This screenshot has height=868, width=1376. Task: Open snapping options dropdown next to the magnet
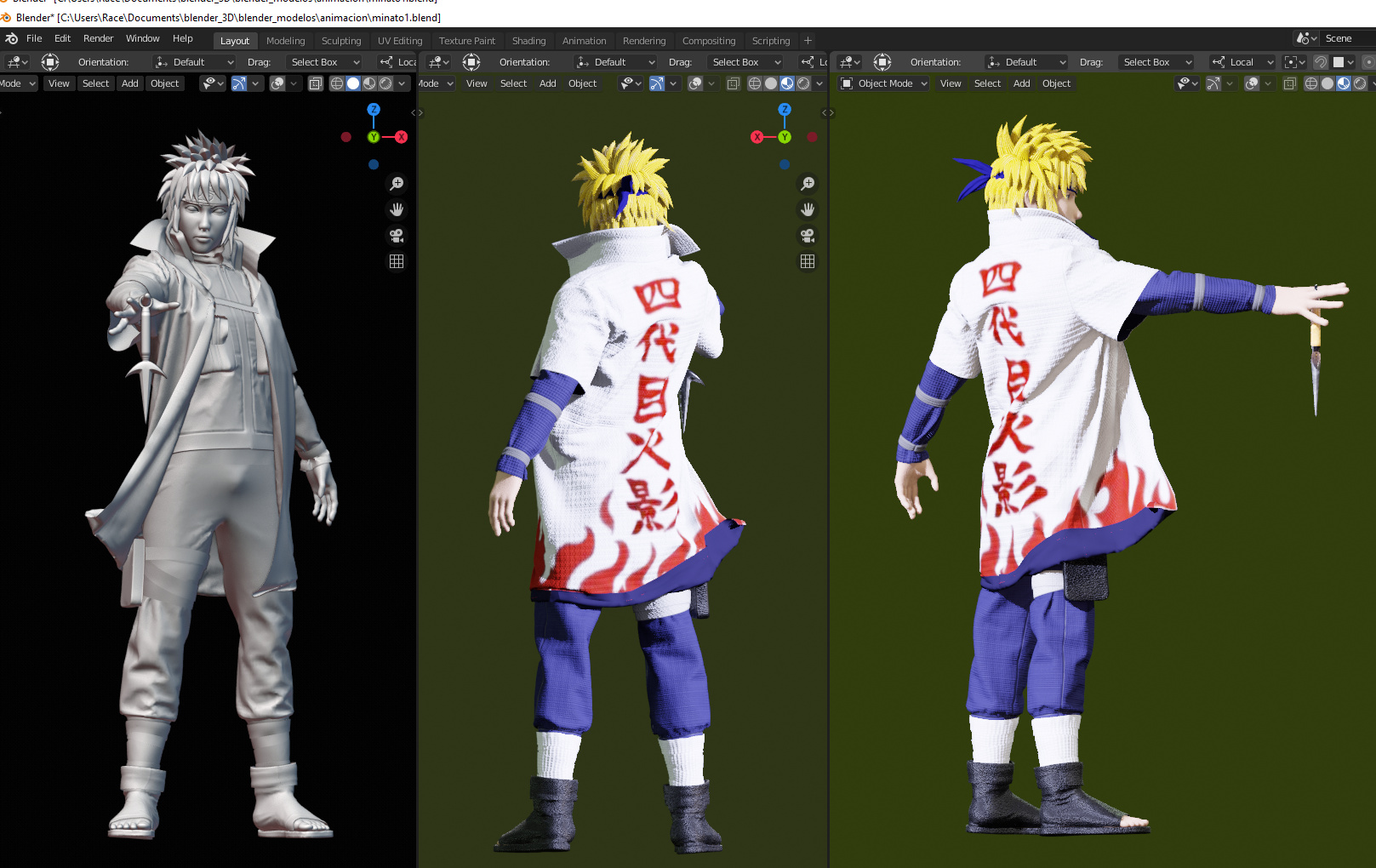(1344, 62)
